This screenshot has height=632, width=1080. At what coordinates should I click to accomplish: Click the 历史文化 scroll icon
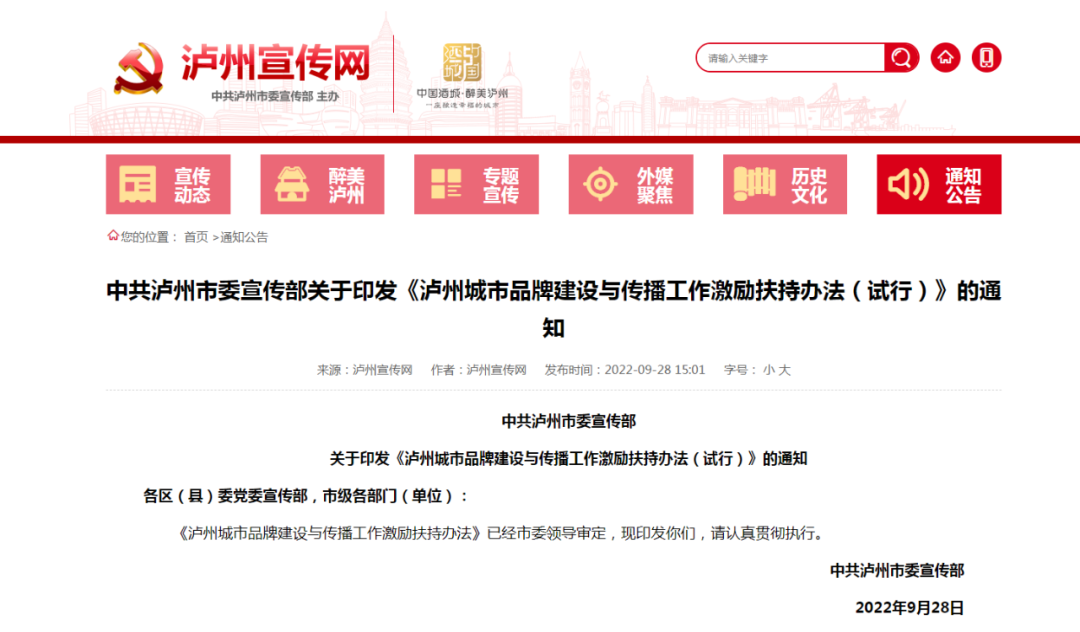coord(755,185)
